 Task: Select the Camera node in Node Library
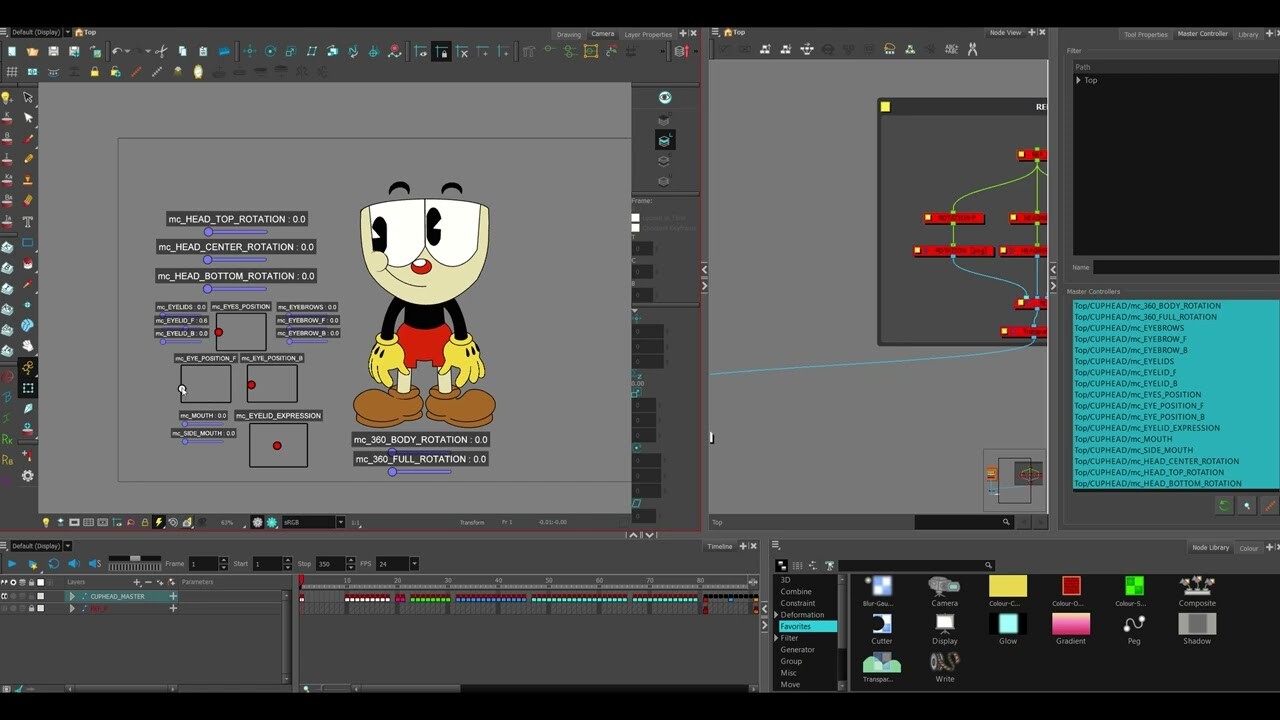click(x=944, y=590)
